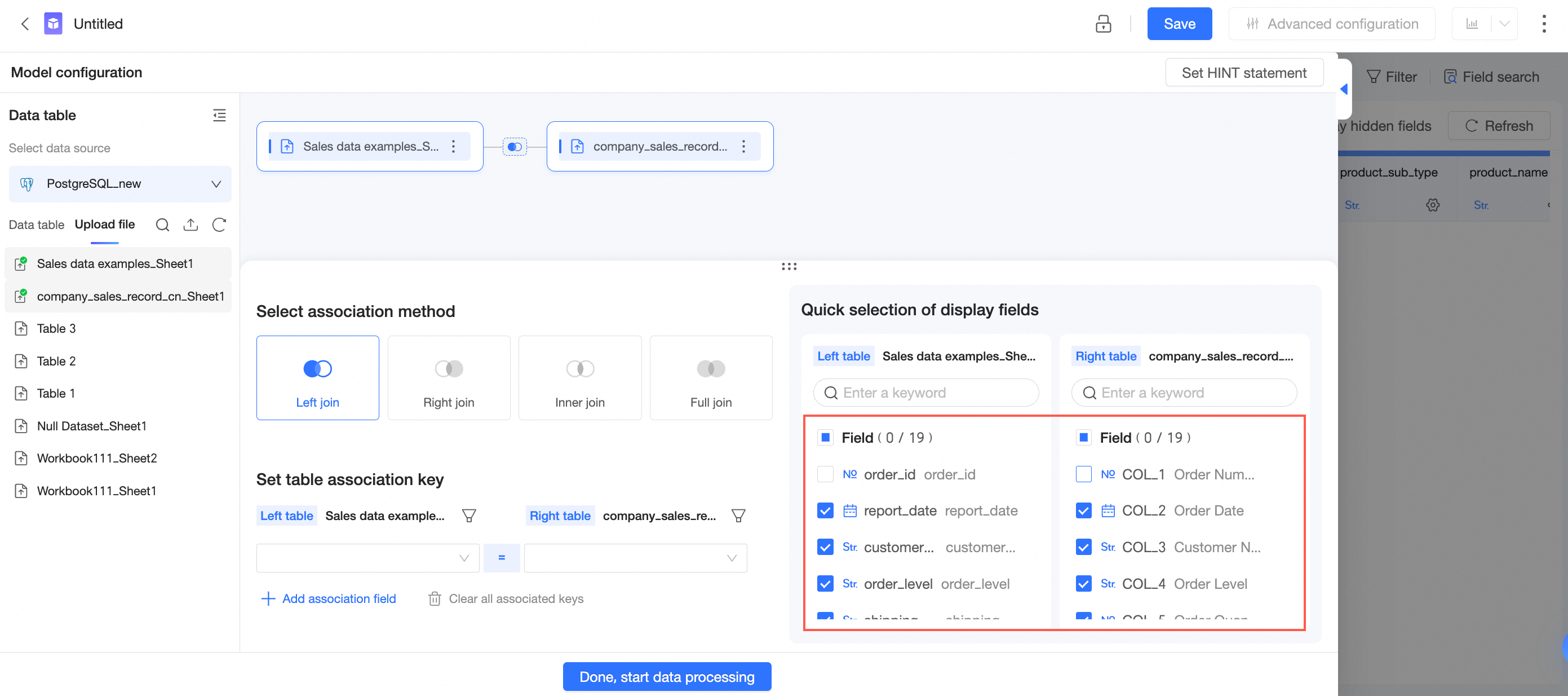
Task: Click the upload file arrow icon
Action: pyautogui.click(x=191, y=224)
